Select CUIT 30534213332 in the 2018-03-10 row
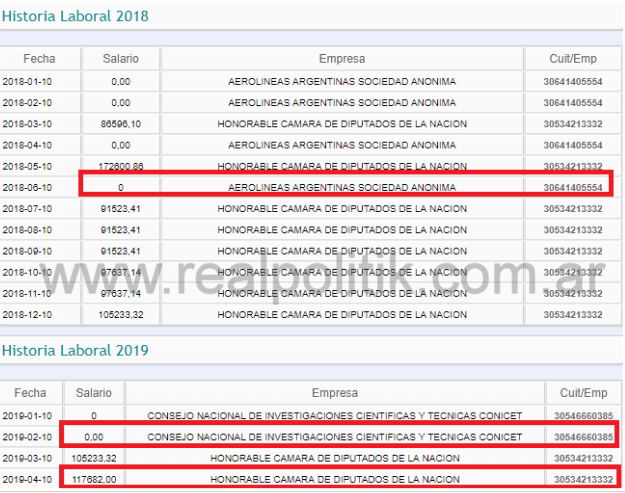The image size is (625, 493). pos(573,124)
